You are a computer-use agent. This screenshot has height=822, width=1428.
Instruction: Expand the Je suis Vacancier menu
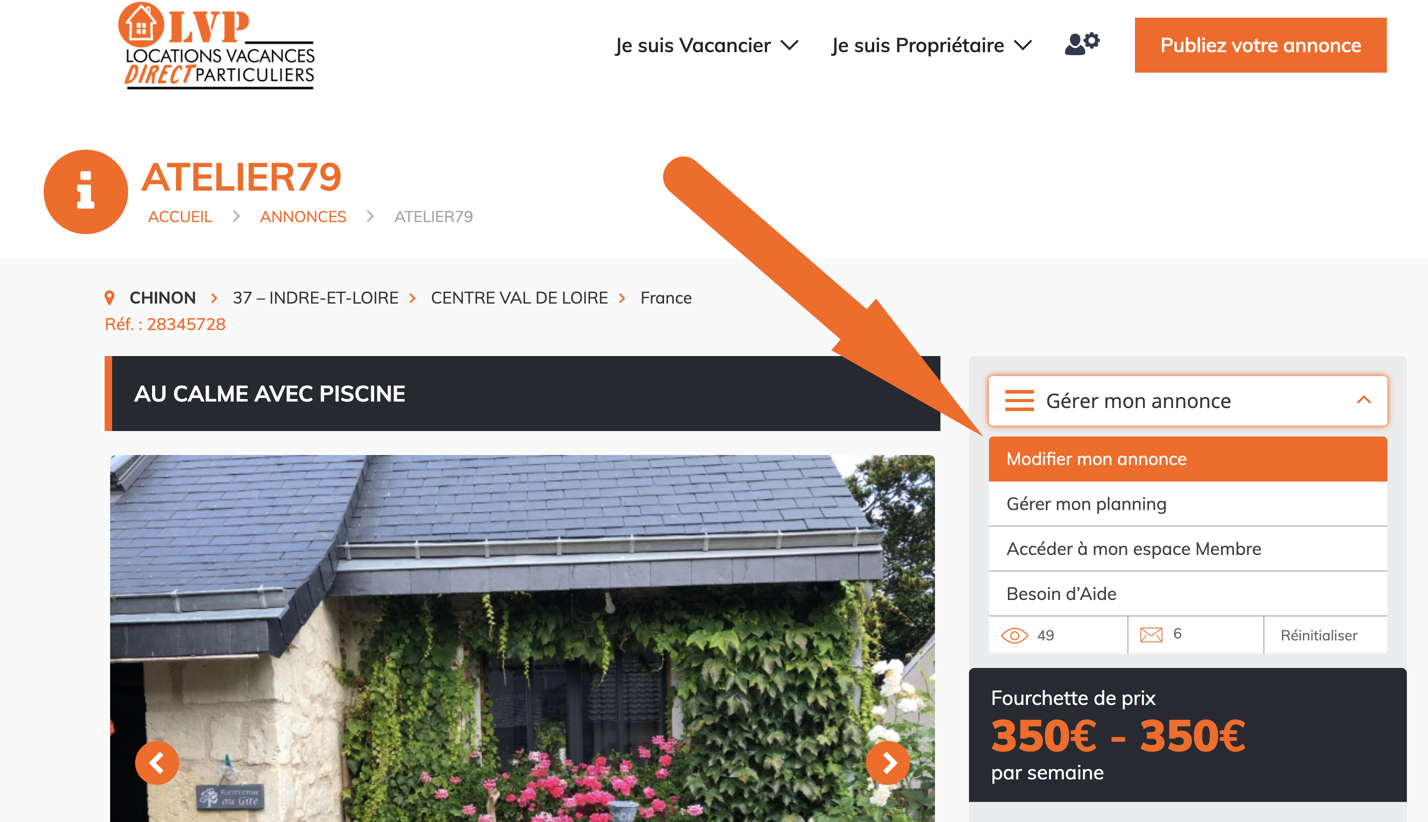707,45
